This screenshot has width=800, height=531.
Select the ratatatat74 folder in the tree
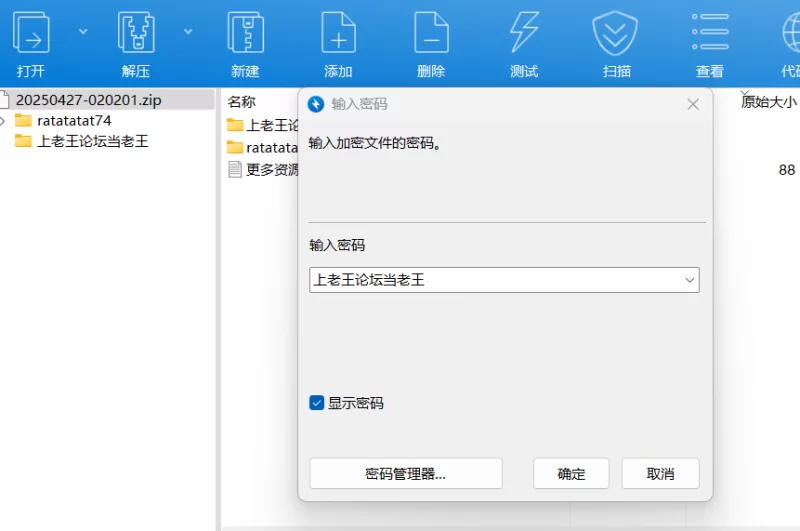tap(74, 120)
